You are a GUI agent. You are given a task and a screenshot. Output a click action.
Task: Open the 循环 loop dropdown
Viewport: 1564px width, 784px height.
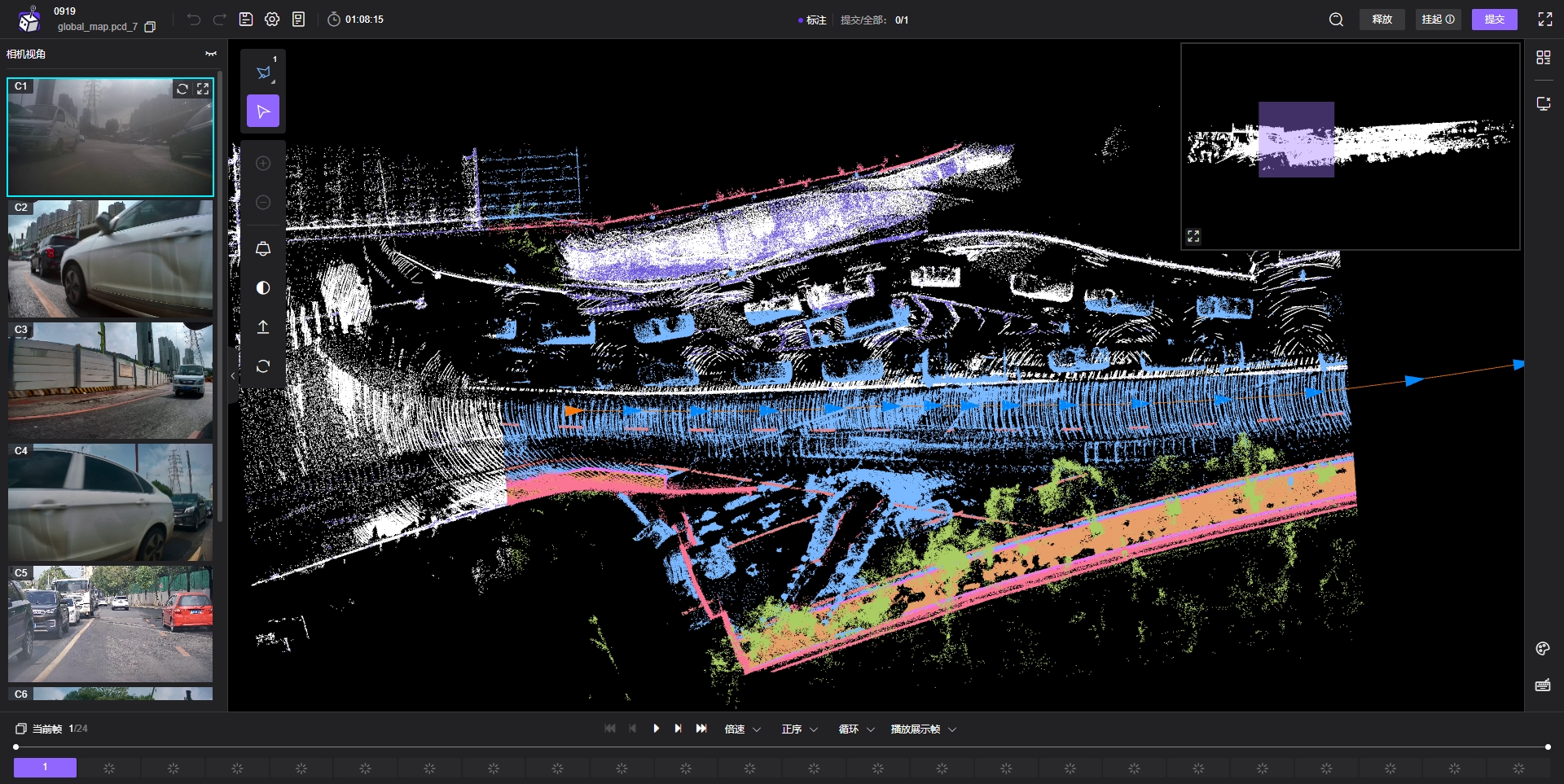[x=856, y=729]
